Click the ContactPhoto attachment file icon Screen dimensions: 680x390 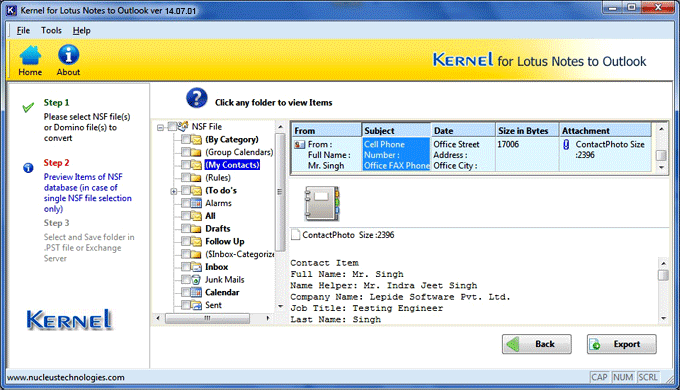tap(295, 235)
